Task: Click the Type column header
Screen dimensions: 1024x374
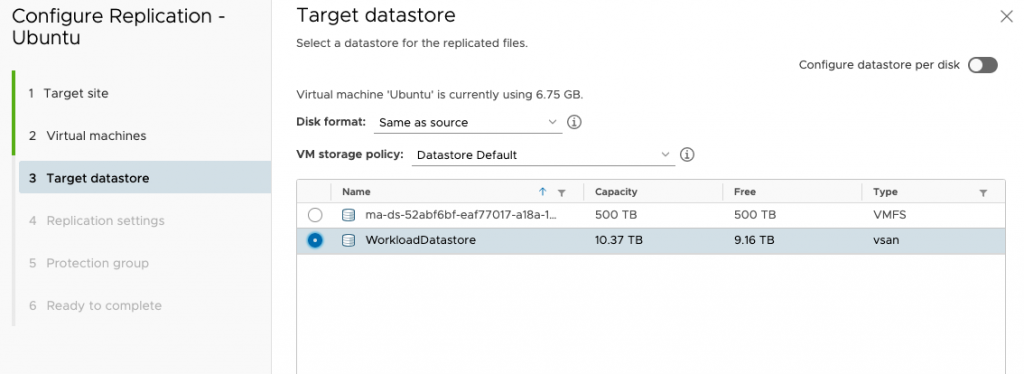Action: click(886, 192)
